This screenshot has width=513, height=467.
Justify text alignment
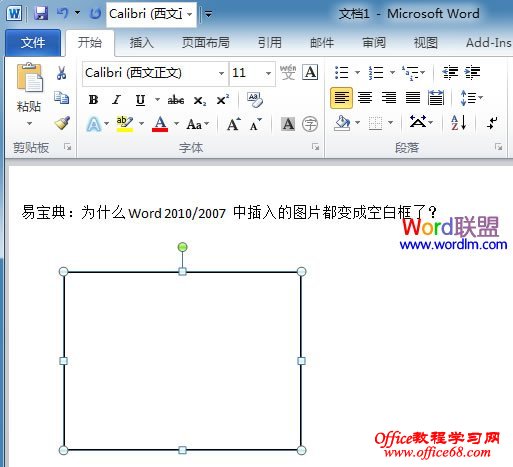413,98
